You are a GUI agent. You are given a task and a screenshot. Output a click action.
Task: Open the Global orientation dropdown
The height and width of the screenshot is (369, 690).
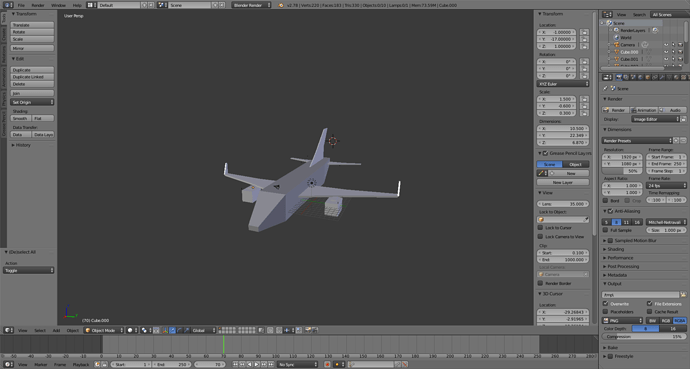pos(203,330)
